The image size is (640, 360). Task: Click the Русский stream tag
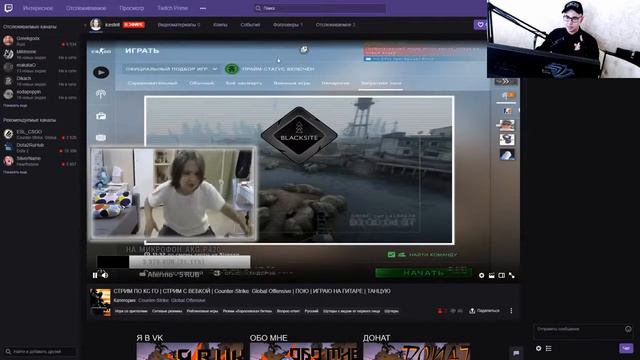pos(311,311)
